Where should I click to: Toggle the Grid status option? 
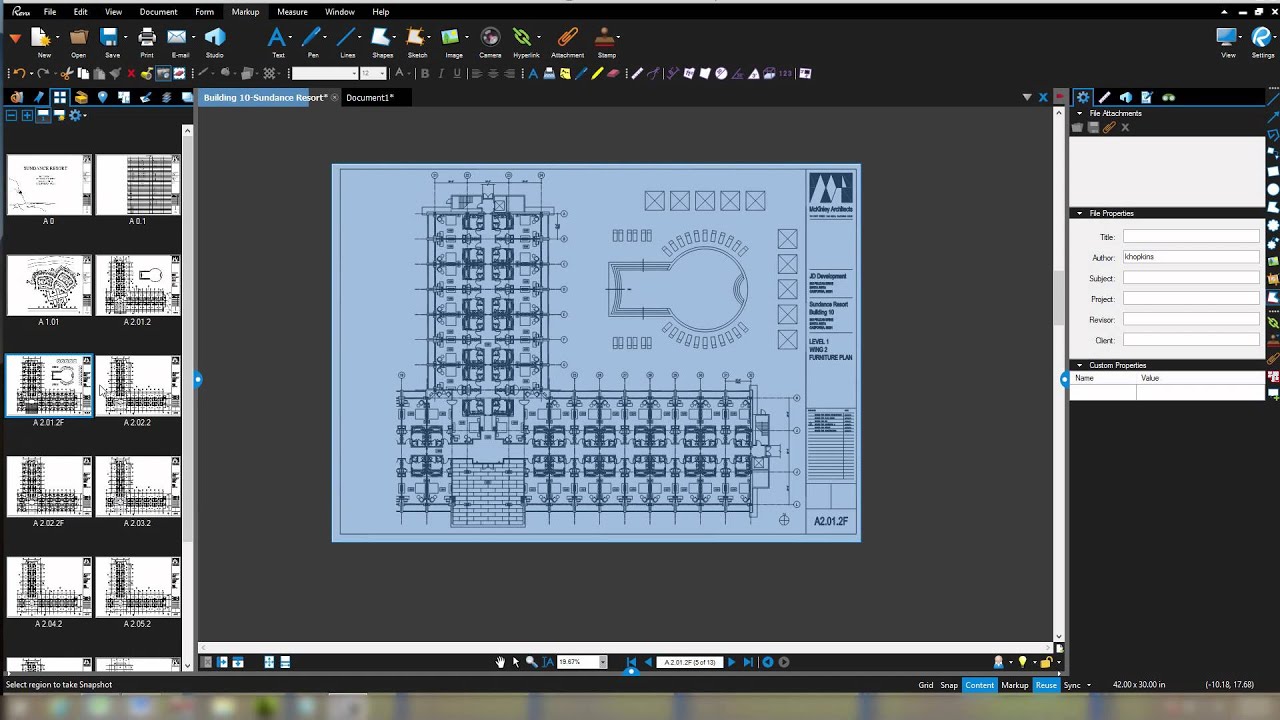926,685
